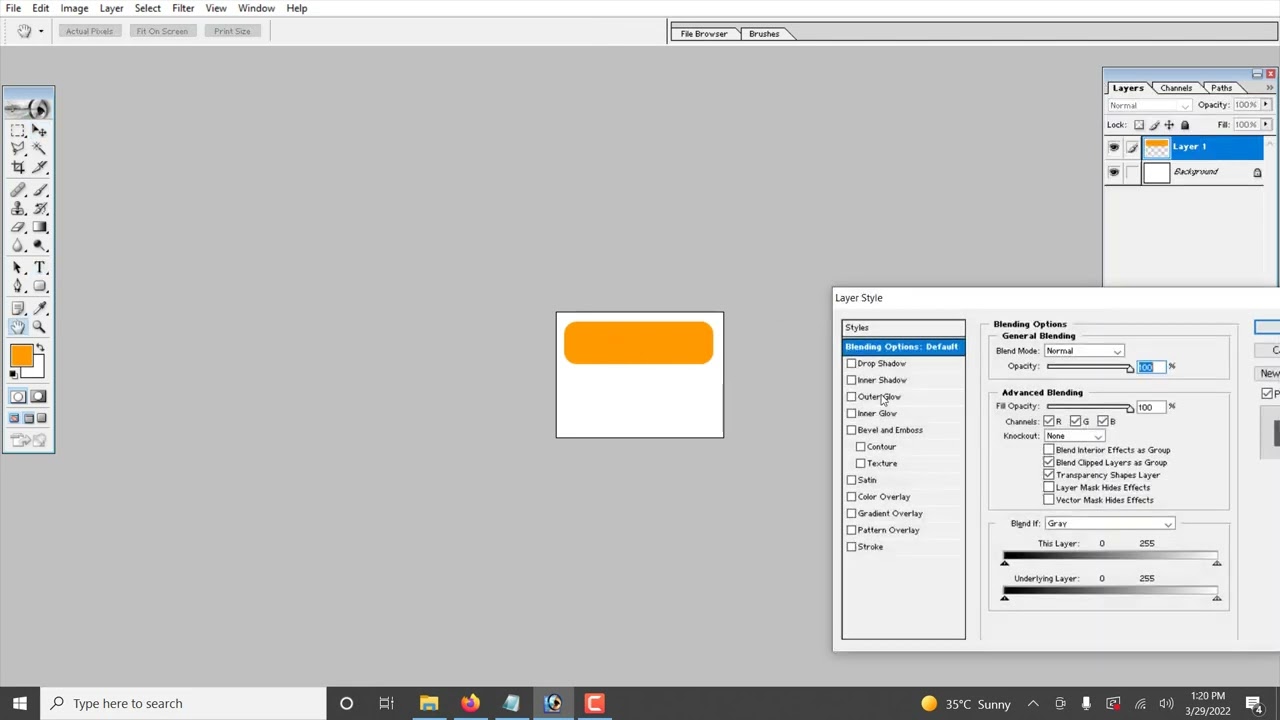Select the Crop tool
The width and height of the screenshot is (1280, 720).
coord(18,167)
